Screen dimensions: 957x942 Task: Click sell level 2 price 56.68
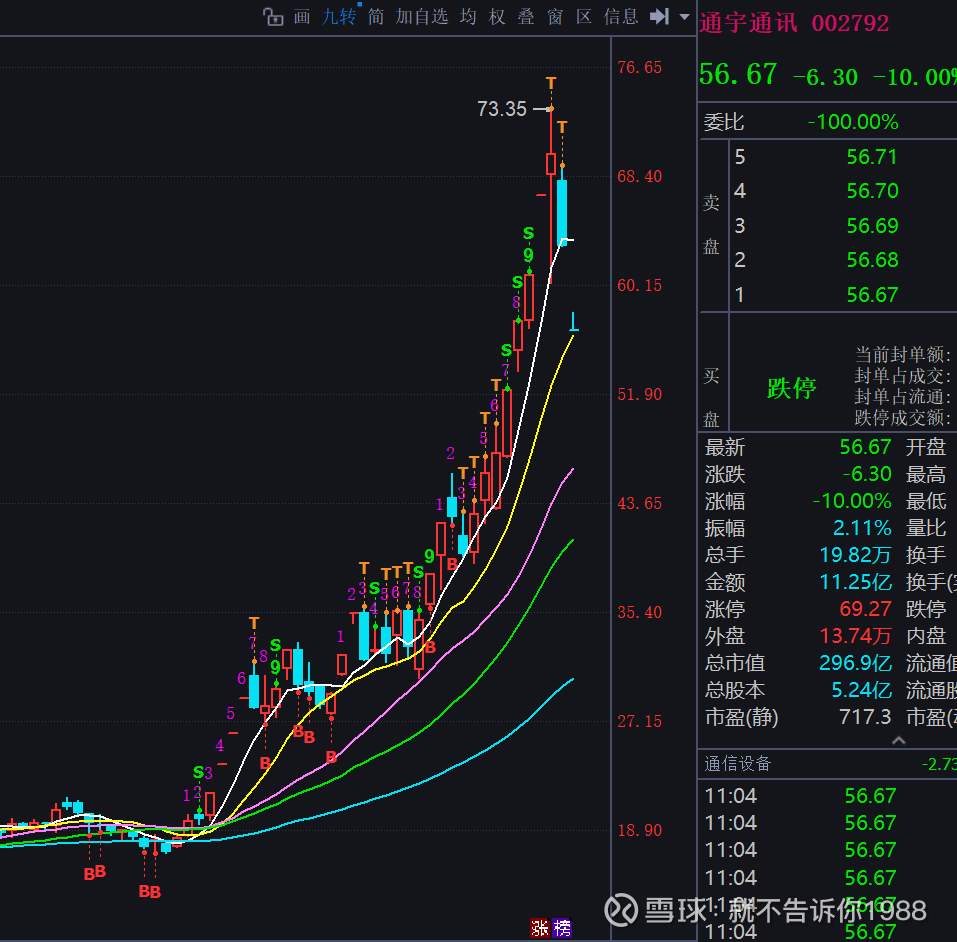point(872,260)
